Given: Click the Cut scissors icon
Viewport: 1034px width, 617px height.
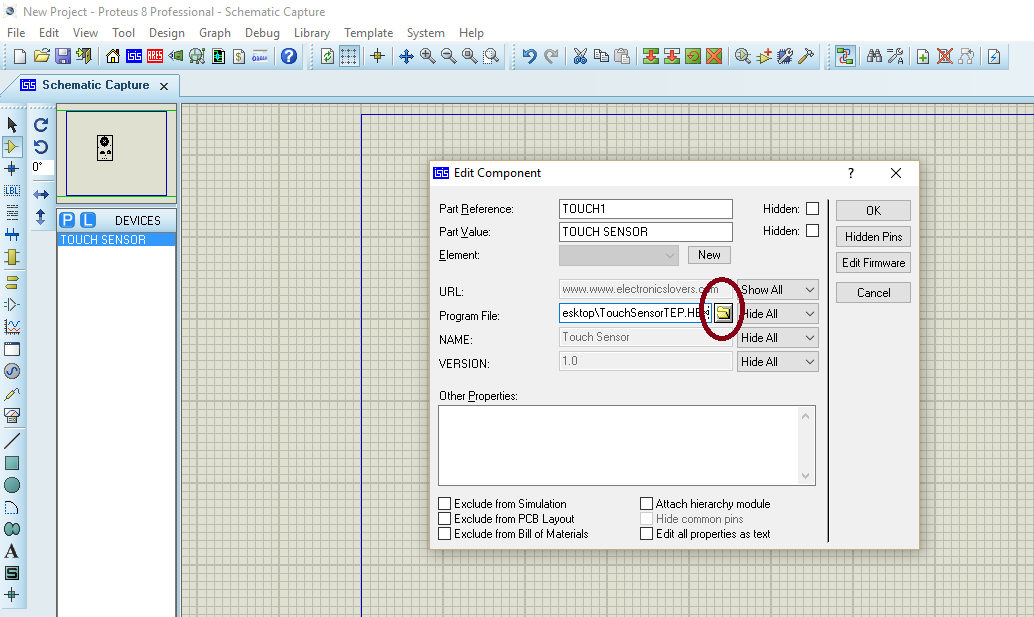Looking at the screenshot, I should point(580,57).
